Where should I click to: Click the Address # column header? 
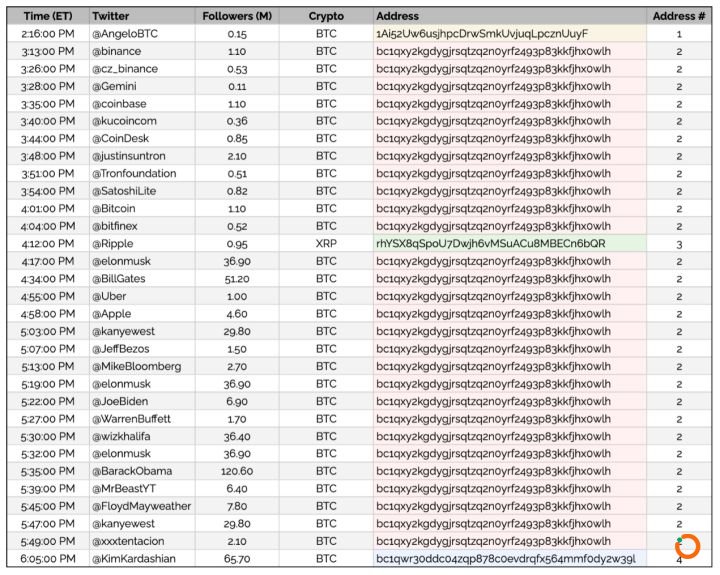[679, 16]
